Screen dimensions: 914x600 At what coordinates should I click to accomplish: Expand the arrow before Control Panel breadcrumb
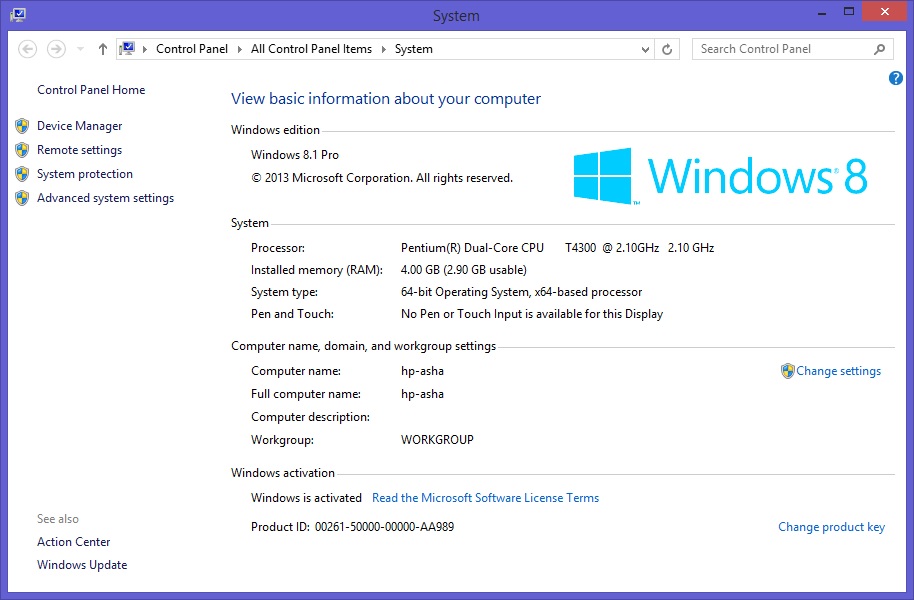145,50
